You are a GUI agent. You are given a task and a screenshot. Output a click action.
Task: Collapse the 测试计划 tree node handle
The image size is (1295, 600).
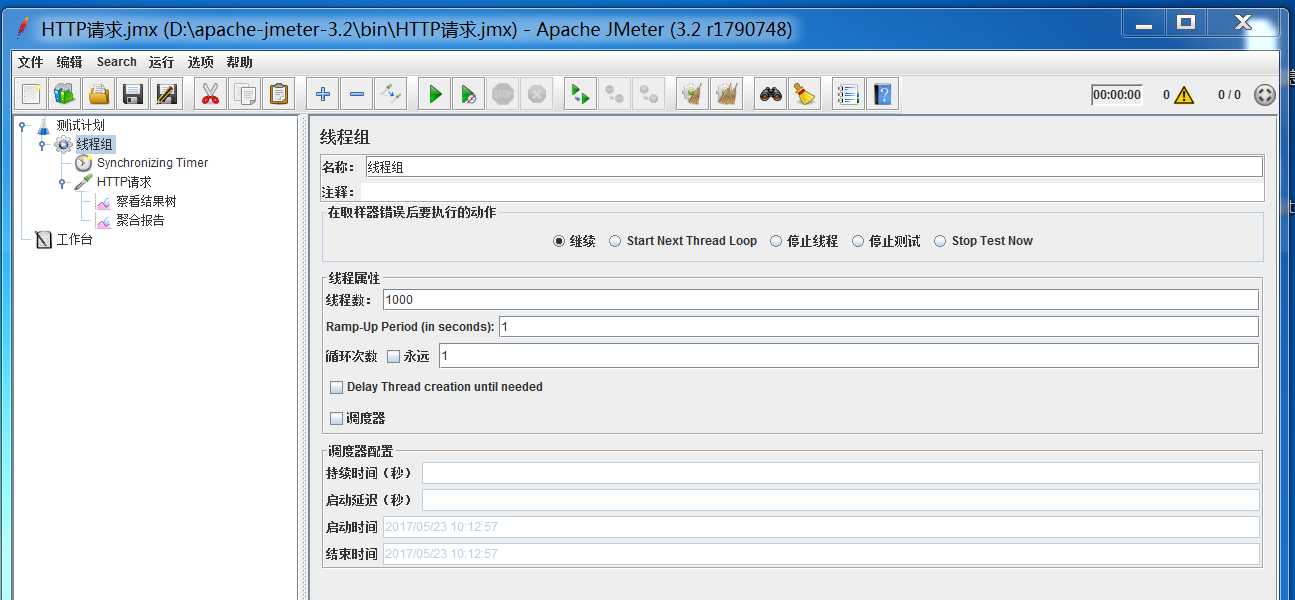[23, 125]
